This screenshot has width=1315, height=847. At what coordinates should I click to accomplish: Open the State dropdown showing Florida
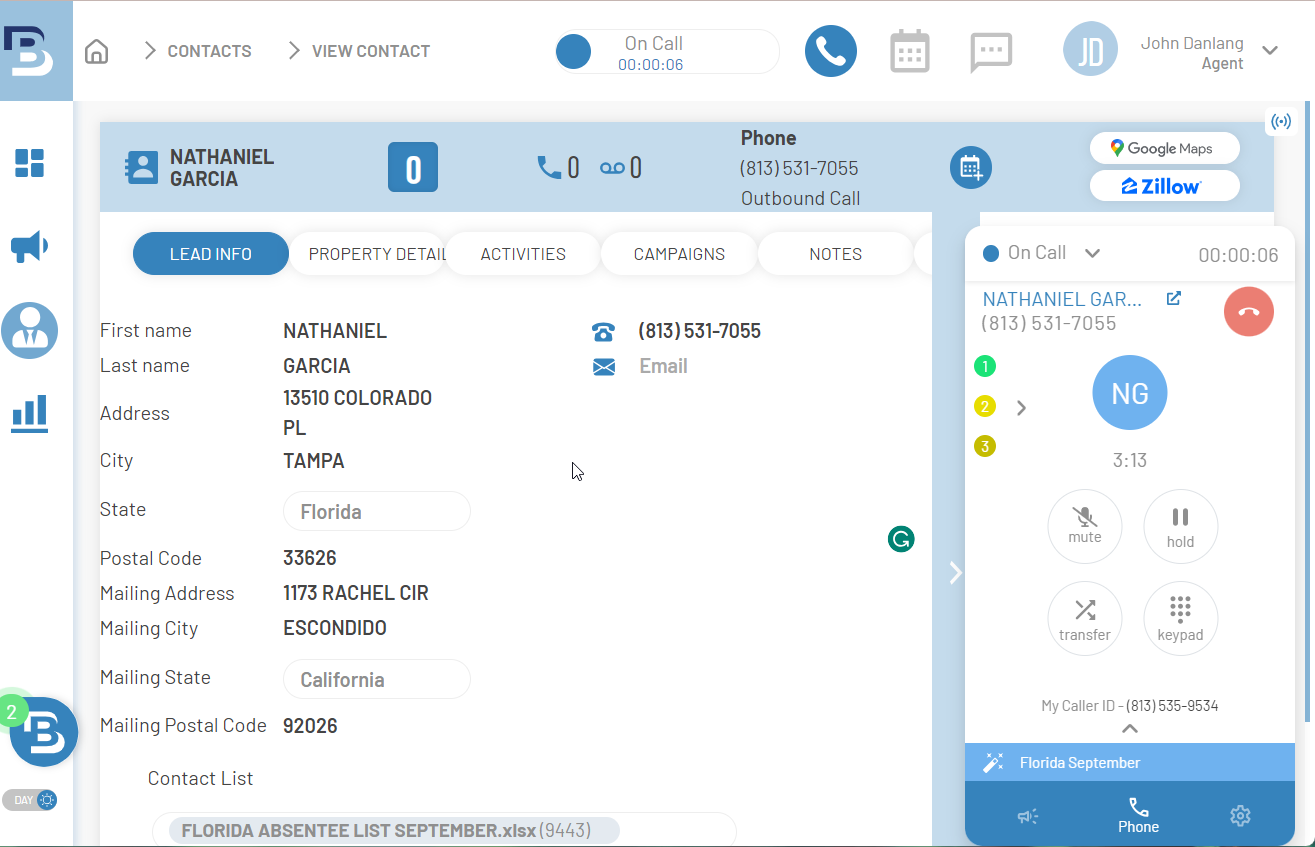[x=377, y=511]
